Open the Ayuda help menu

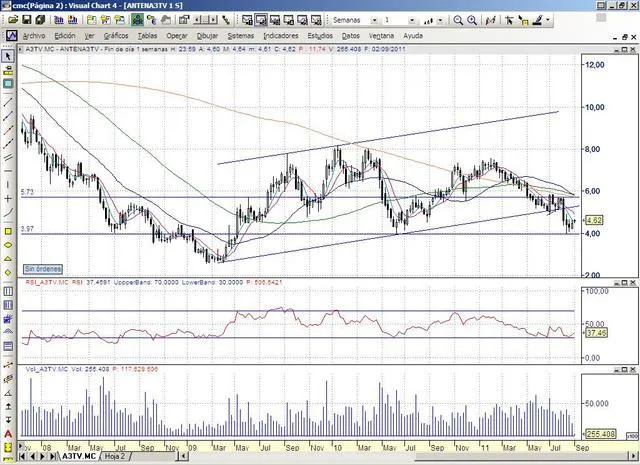pos(412,34)
